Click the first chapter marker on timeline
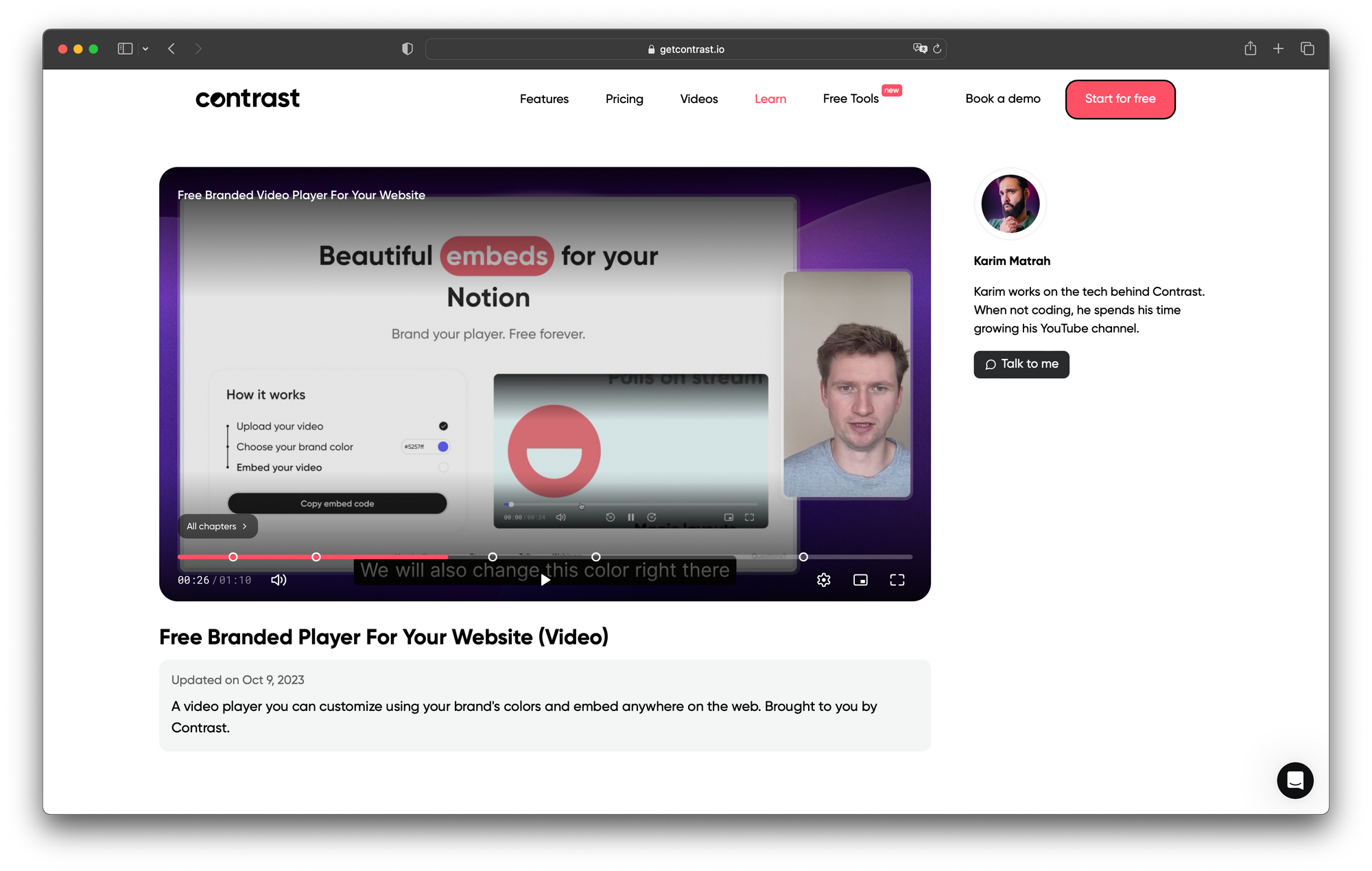The image size is (1372, 871). 233,557
